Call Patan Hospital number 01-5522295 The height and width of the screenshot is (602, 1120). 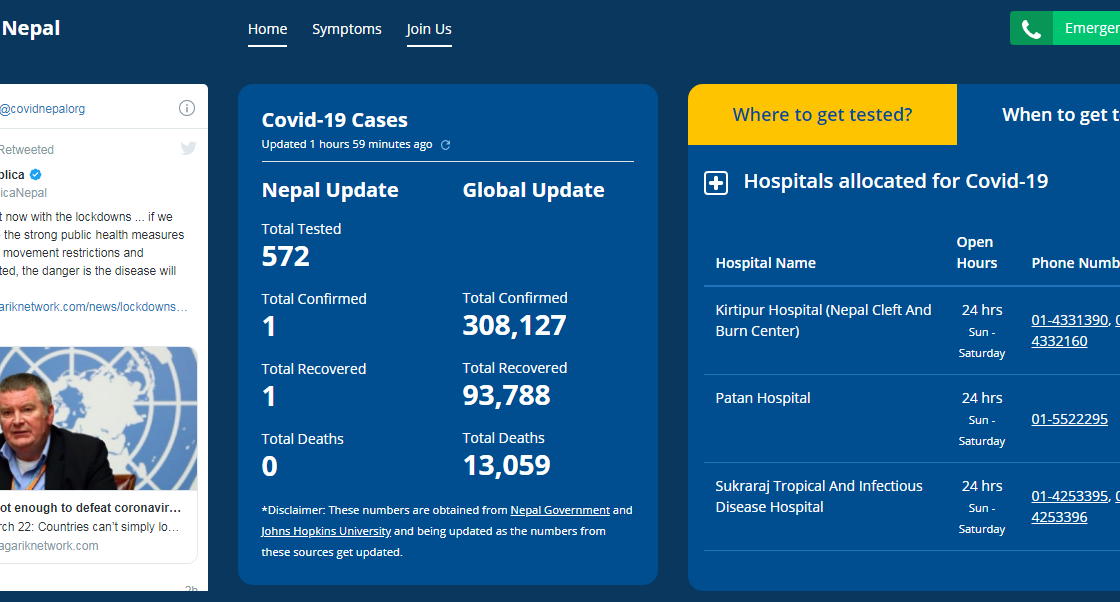[x=1069, y=419]
